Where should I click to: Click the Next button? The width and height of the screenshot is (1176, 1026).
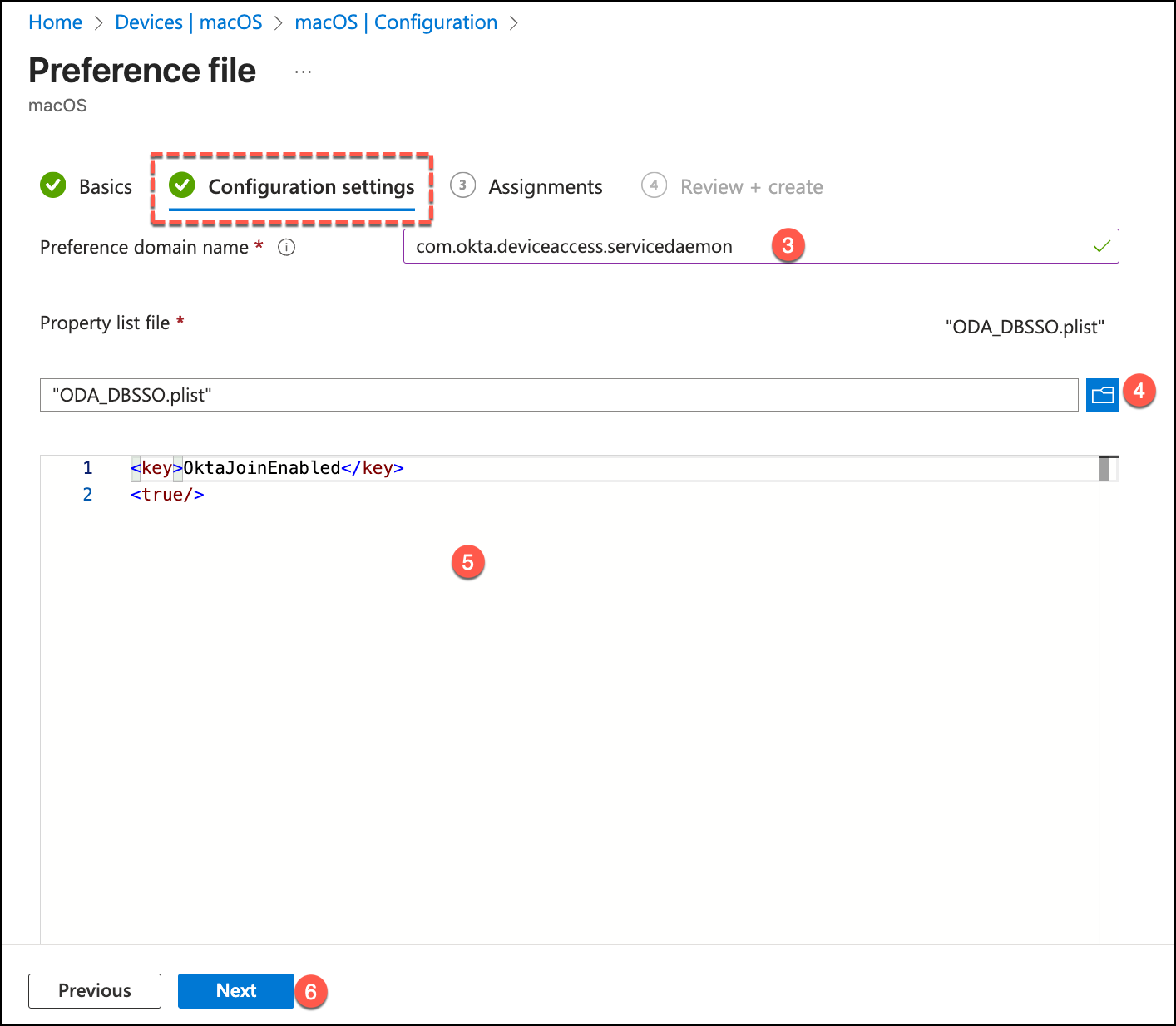pos(235,990)
